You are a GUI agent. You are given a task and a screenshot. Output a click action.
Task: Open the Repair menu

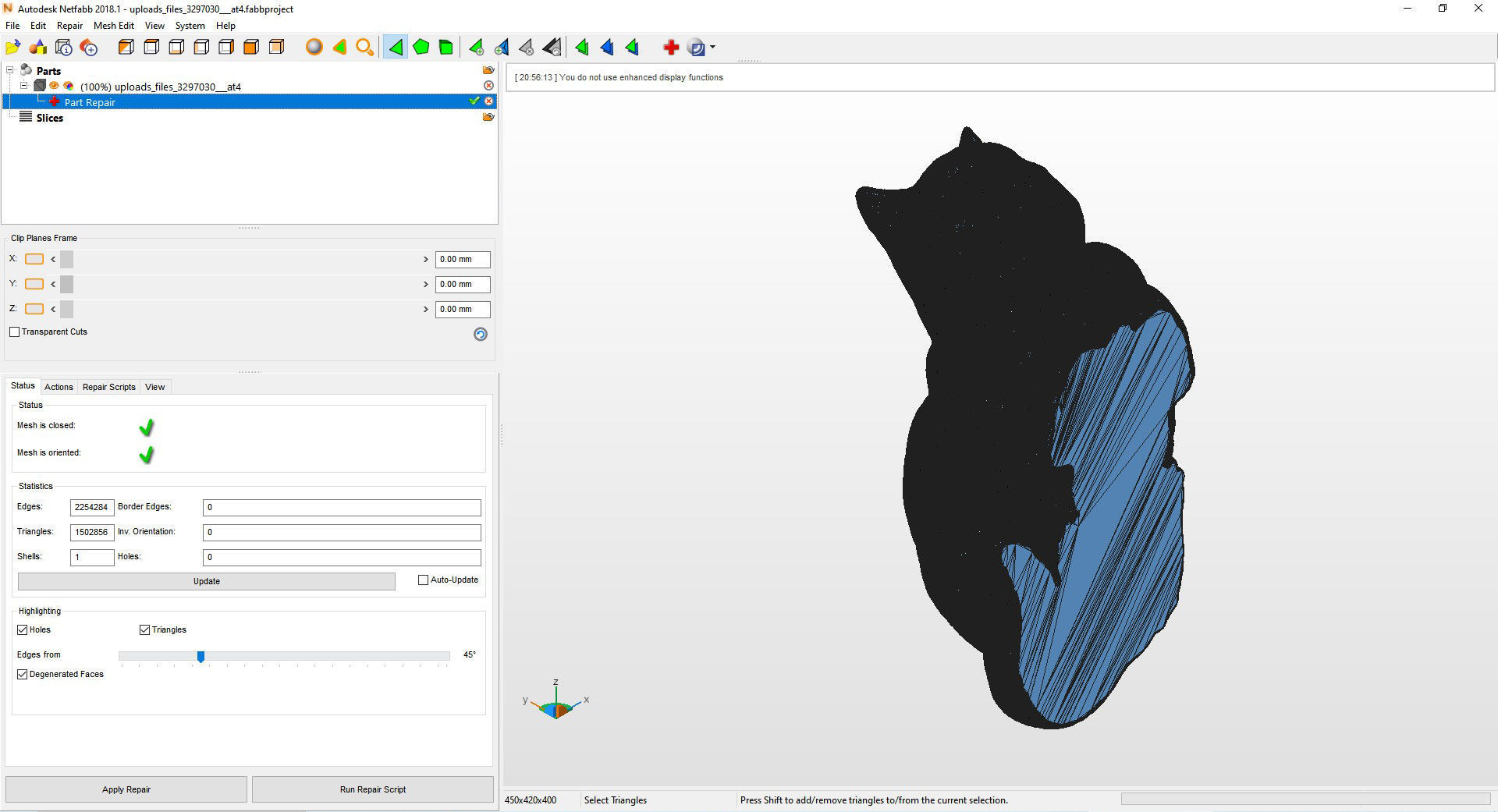coord(69,26)
